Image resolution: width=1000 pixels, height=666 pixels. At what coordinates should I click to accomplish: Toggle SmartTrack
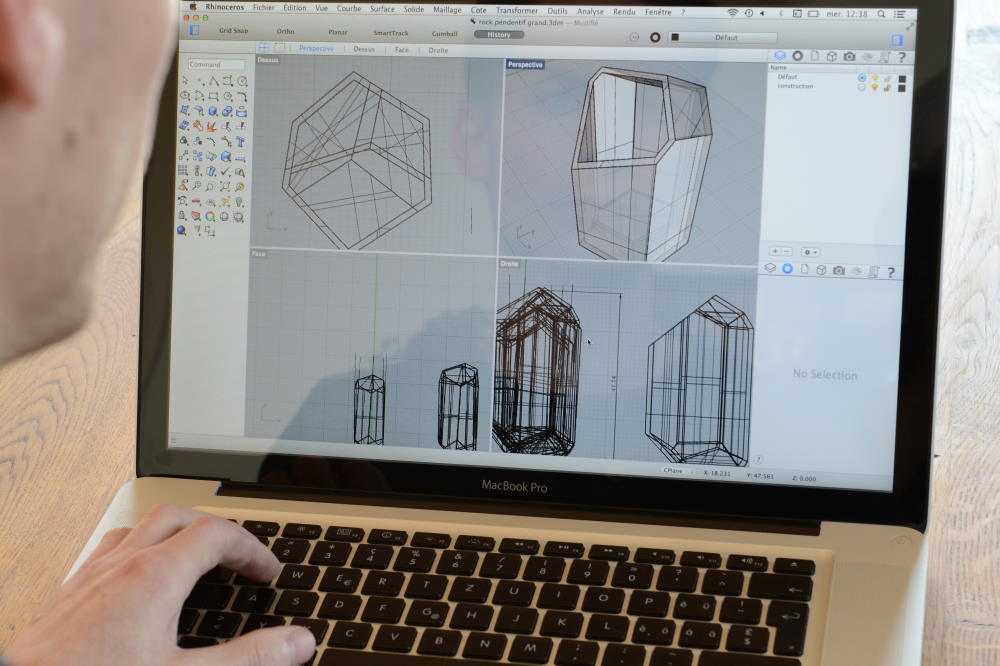tap(391, 33)
